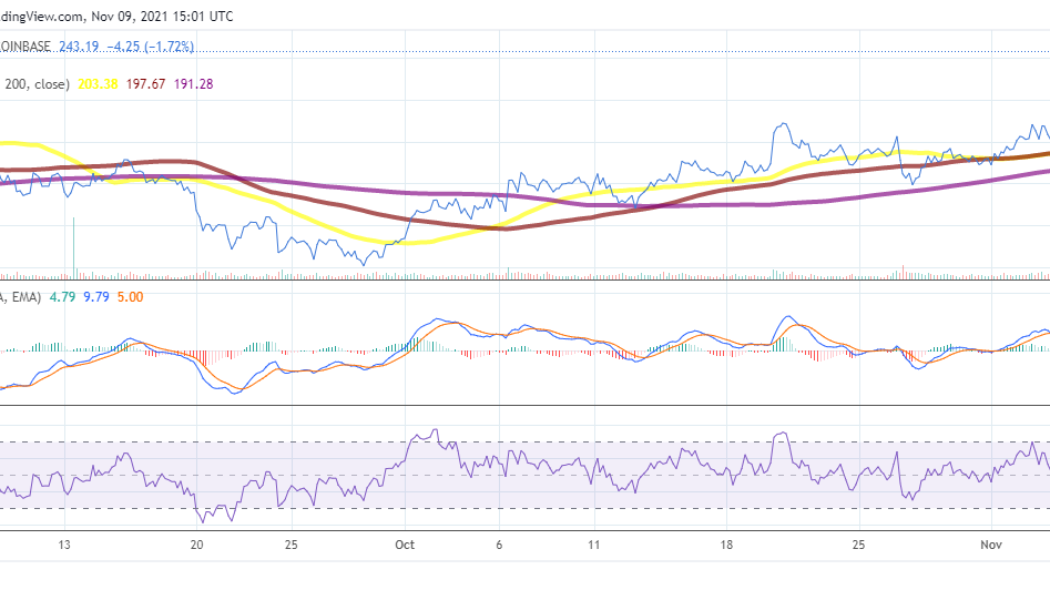This screenshot has height=600, width=1050.
Task: Toggle the EMA indicator legend row
Action: (x=20, y=296)
